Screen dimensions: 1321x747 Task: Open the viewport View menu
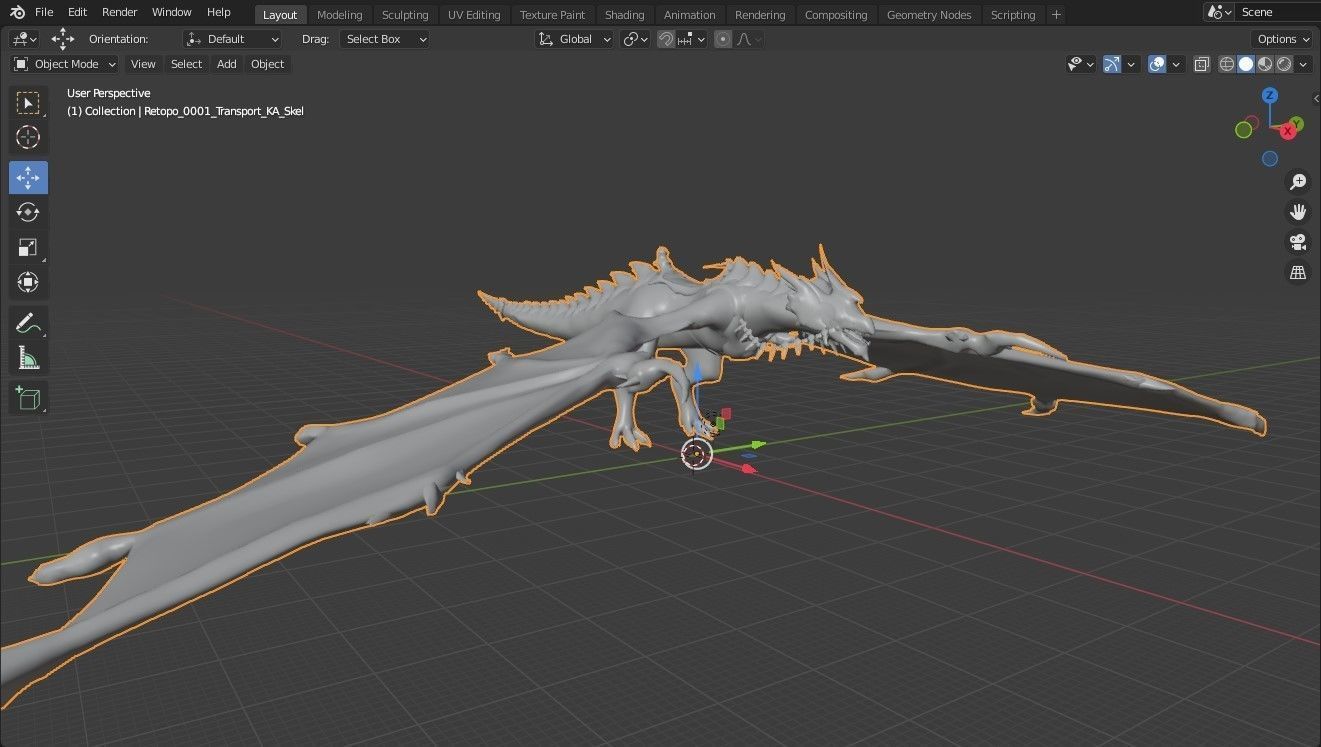[143, 64]
